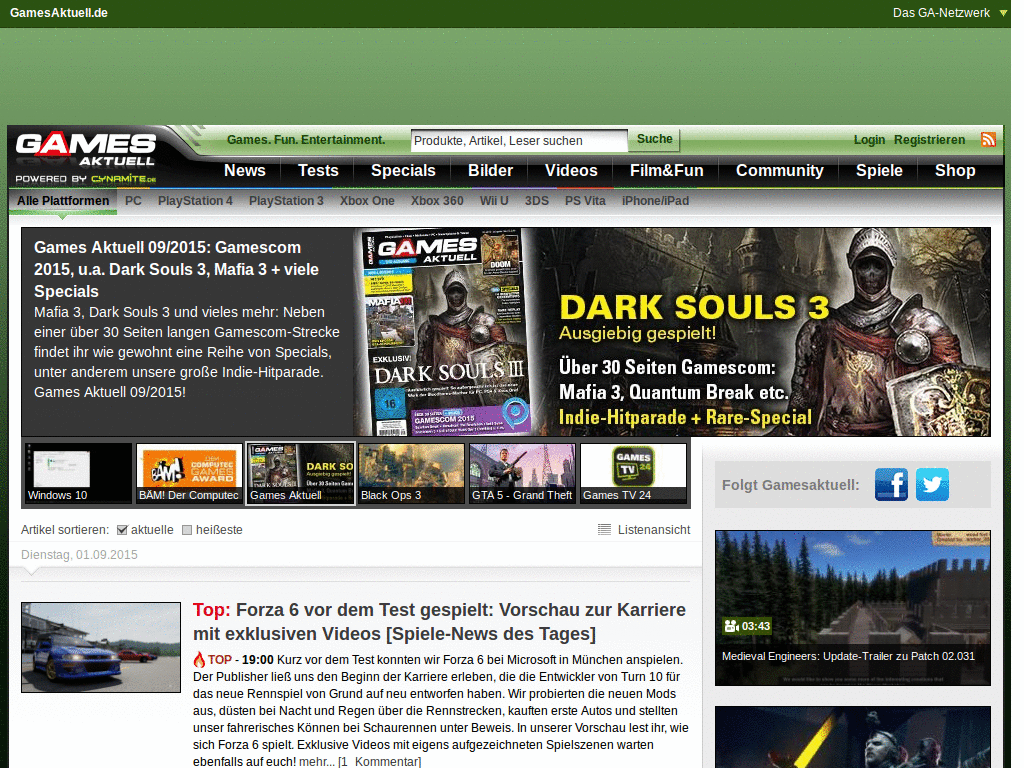Open the Forza 6 Vorschau headline
The width and height of the screenshot is (1024, 768).
pos(440,622)
